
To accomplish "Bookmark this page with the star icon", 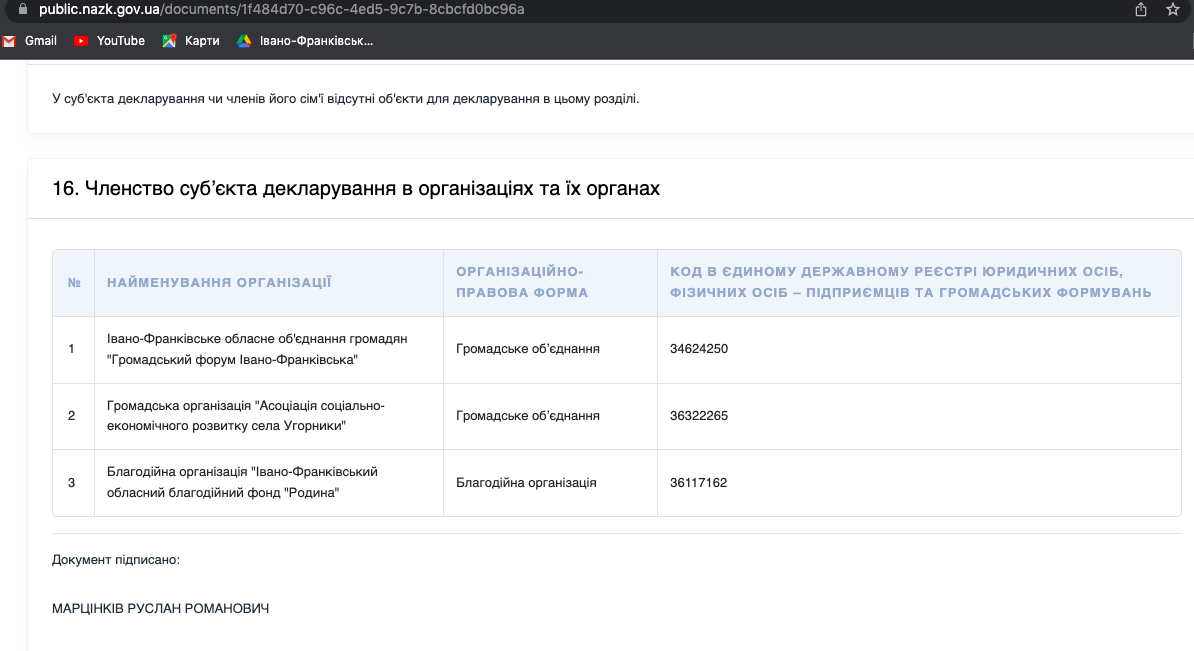I will pyautogui.click(x=1173, y=9).
